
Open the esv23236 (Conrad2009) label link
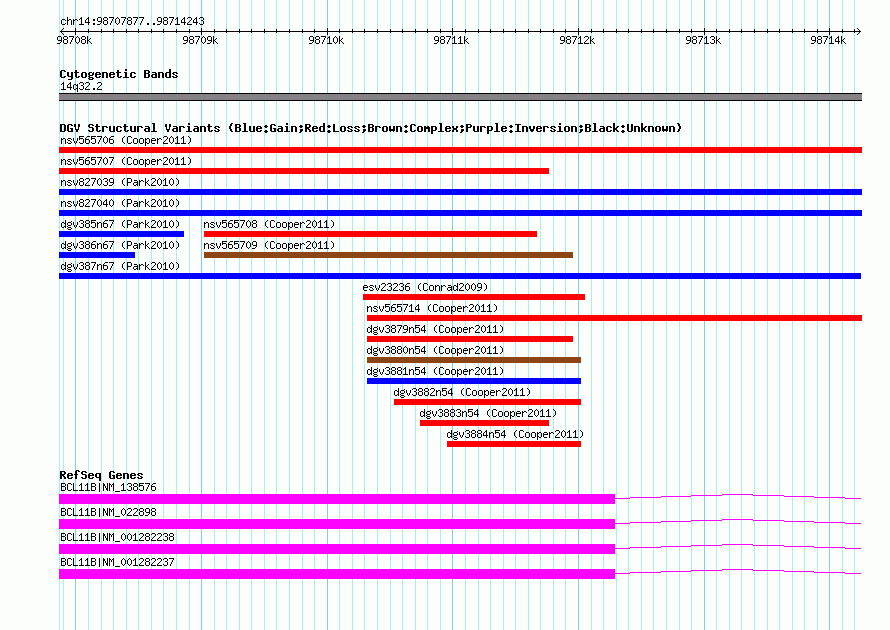pyautogui.click(x=426, y=287)
